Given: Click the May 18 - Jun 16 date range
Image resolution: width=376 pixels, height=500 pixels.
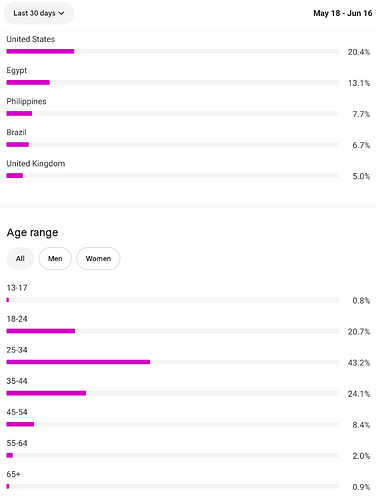Looking at the screenshot, I should tap(342, 13).
